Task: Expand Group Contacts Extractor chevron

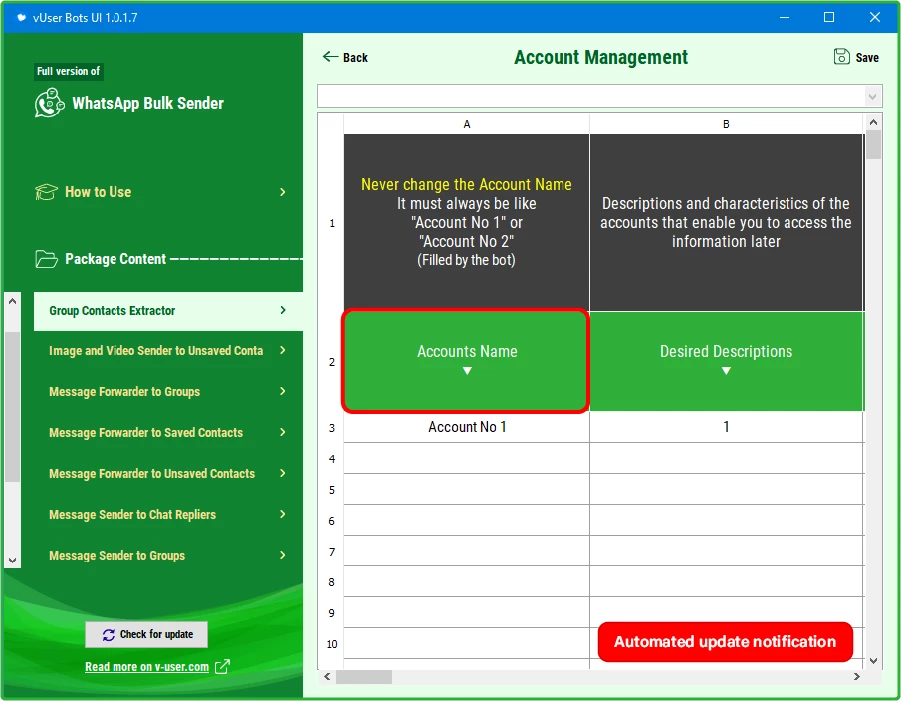Action: pyautogui.click(x=282, y=310)
